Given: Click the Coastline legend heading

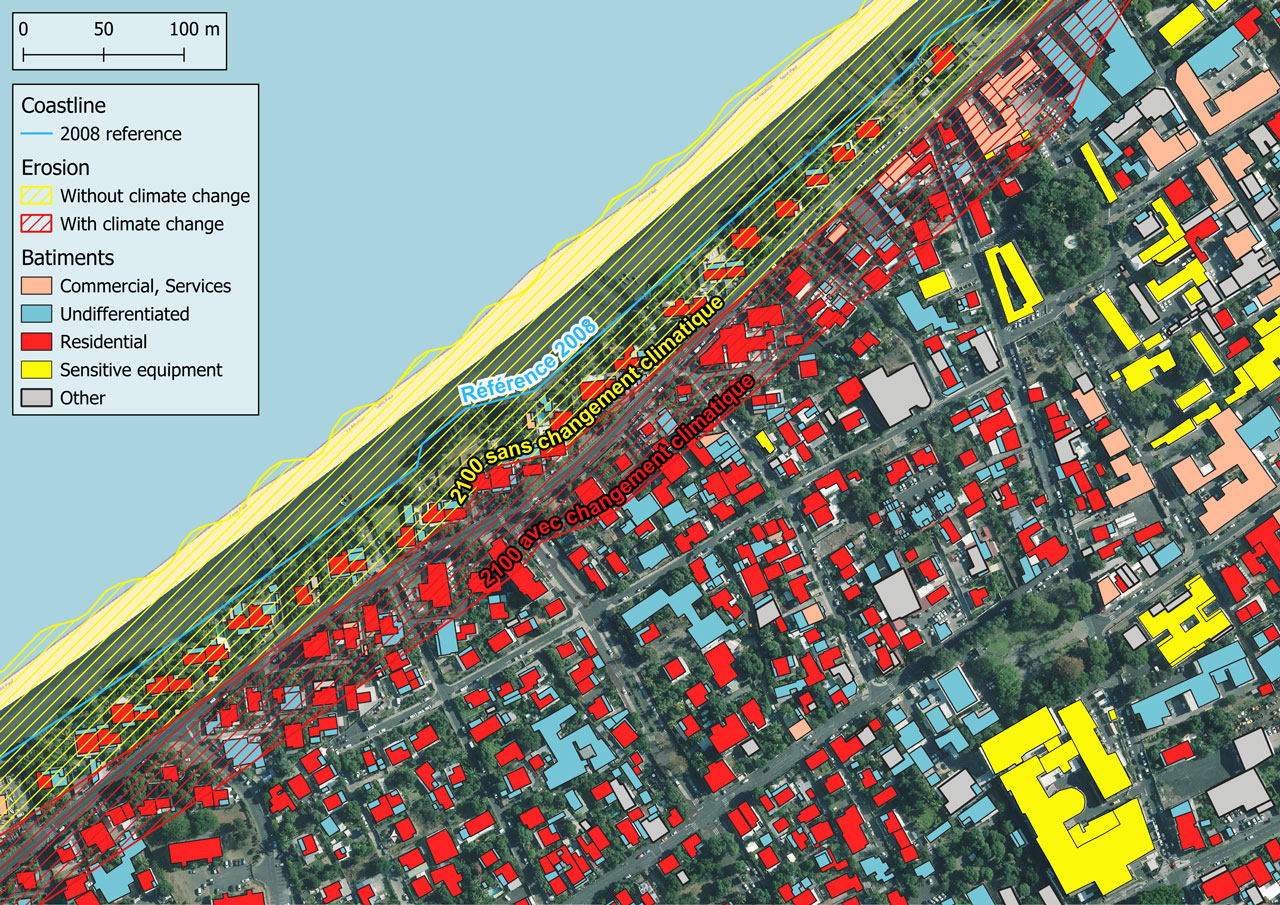Looking at the screenshot, I should point(63,106).
